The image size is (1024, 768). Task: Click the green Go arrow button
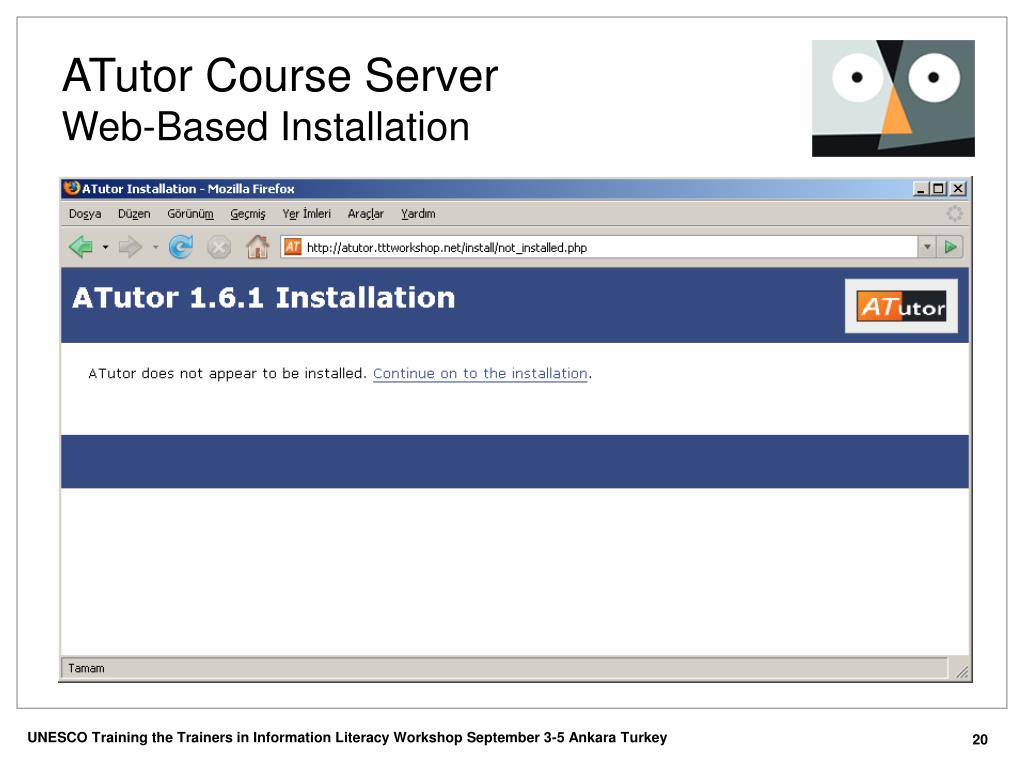pyautogui.click(x=950, y=247)
